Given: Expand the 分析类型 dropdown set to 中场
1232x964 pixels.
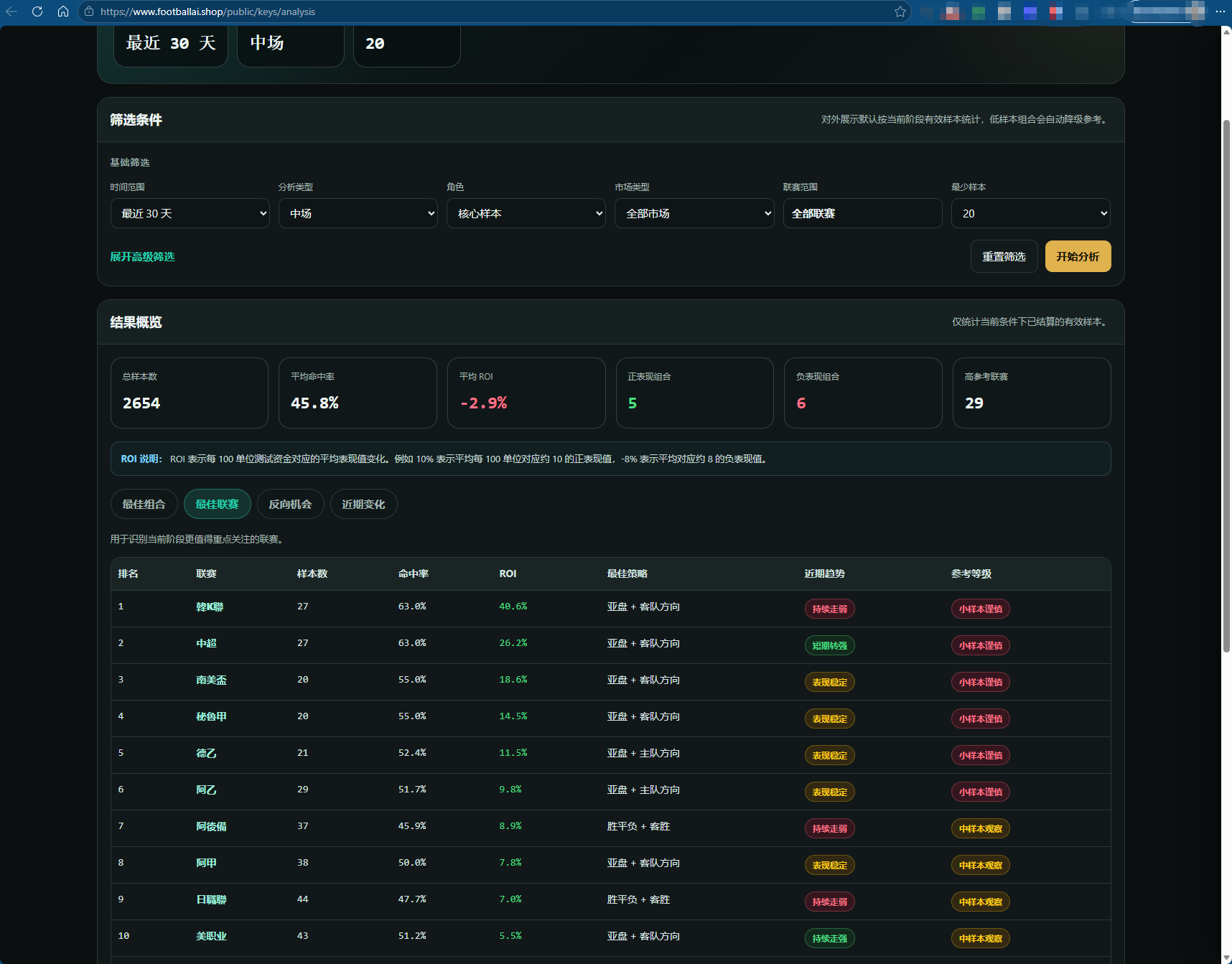Looking at the screenshot, I should 358,213.
